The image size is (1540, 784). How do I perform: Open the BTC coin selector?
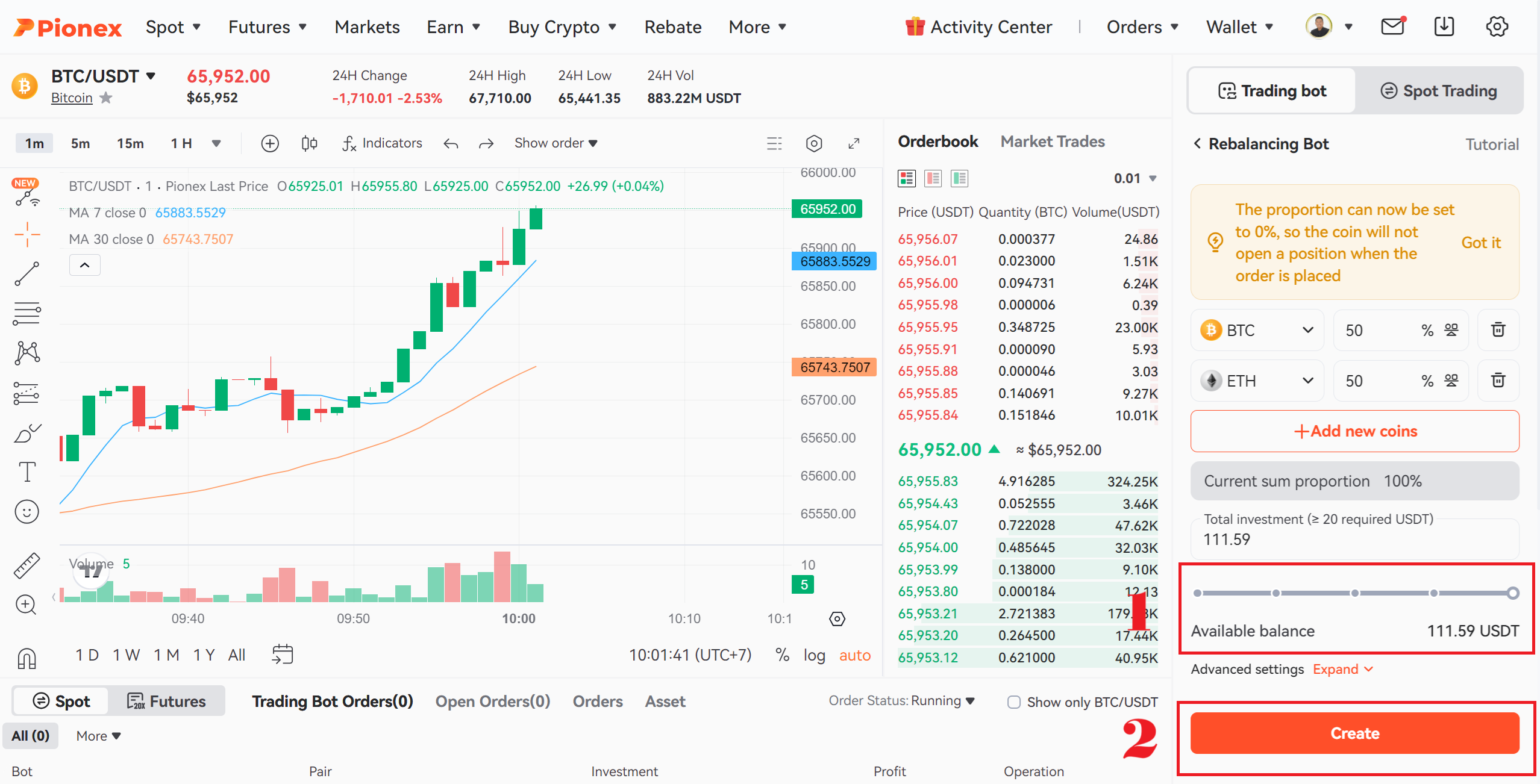coord(1257,330)
